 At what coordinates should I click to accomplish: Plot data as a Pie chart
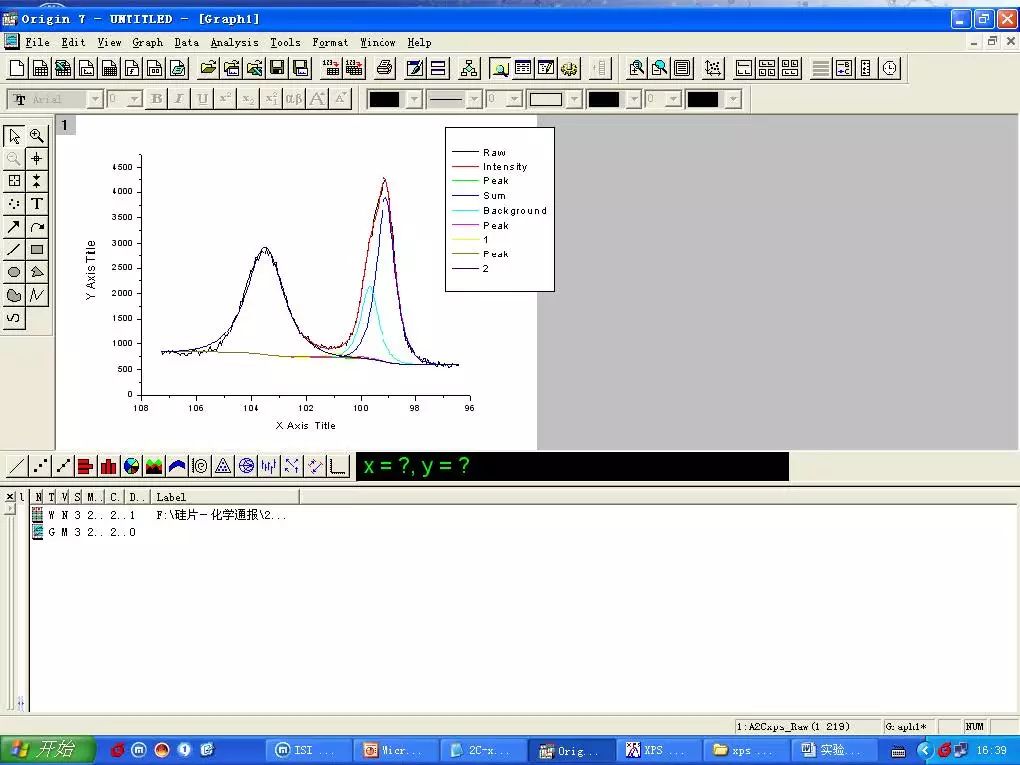click(131, 466)
